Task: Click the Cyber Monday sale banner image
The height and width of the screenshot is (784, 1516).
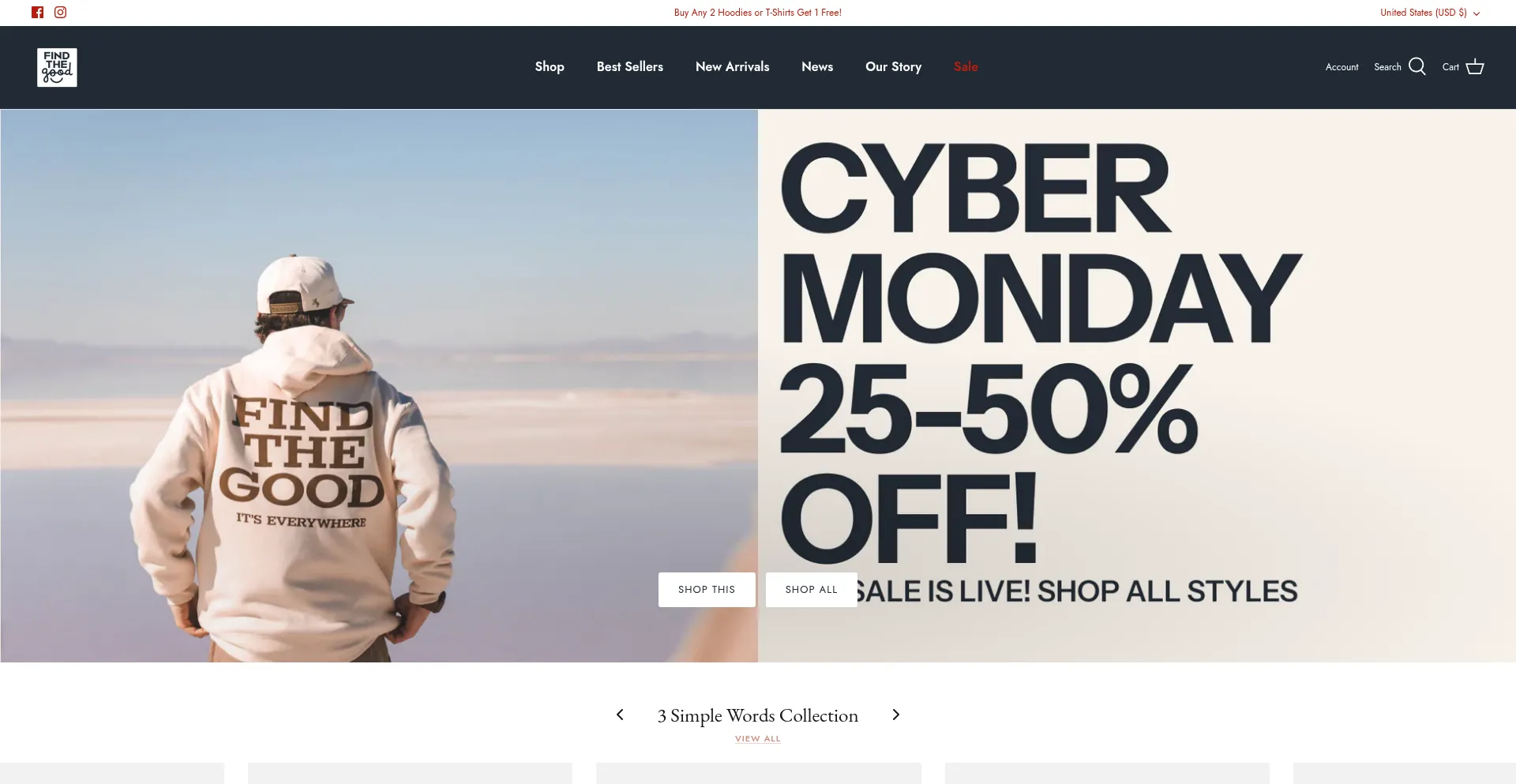Action: (1137, 385)
